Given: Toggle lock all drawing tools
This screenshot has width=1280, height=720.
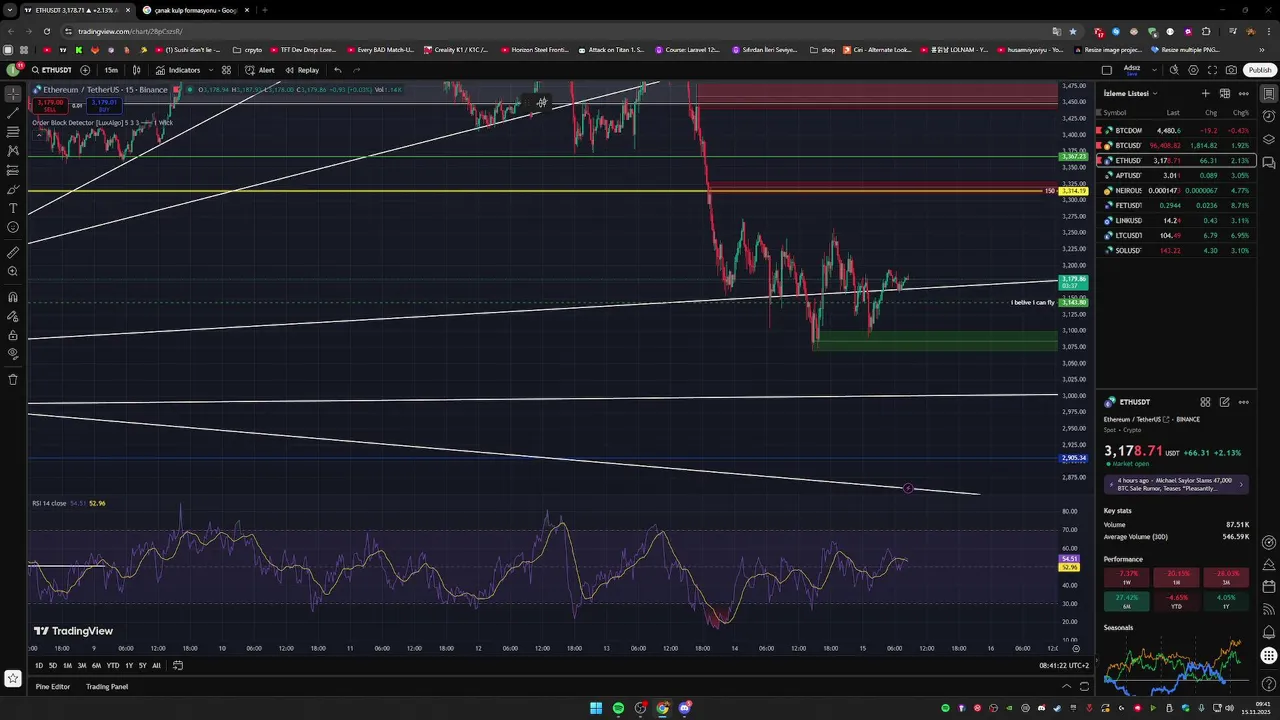Looking at the screenshot, I should pyautogui.click(x=13, y=335).
